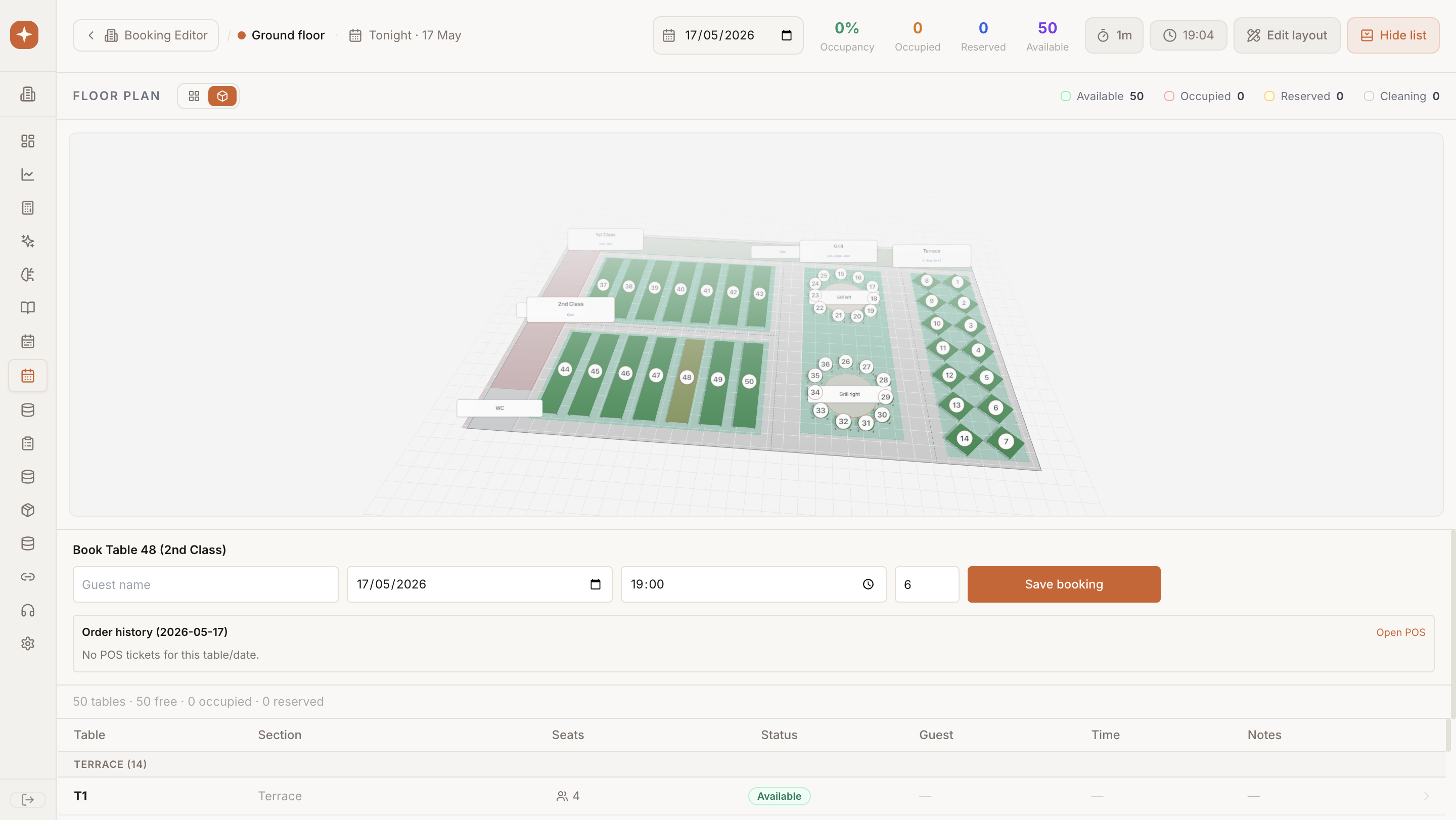Open the settings gear sidebar icon

point(28,644)
